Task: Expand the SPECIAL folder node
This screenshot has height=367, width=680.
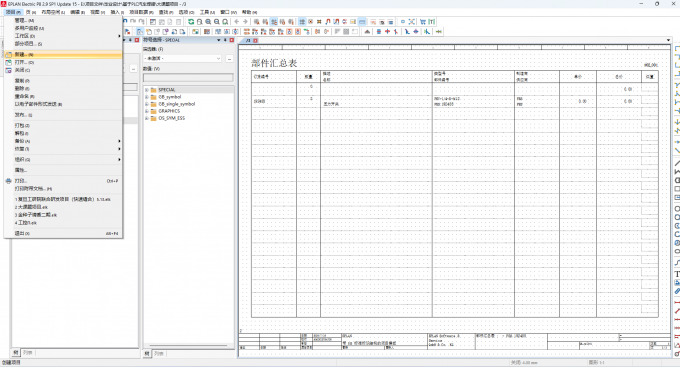Action: pos(147,90)
